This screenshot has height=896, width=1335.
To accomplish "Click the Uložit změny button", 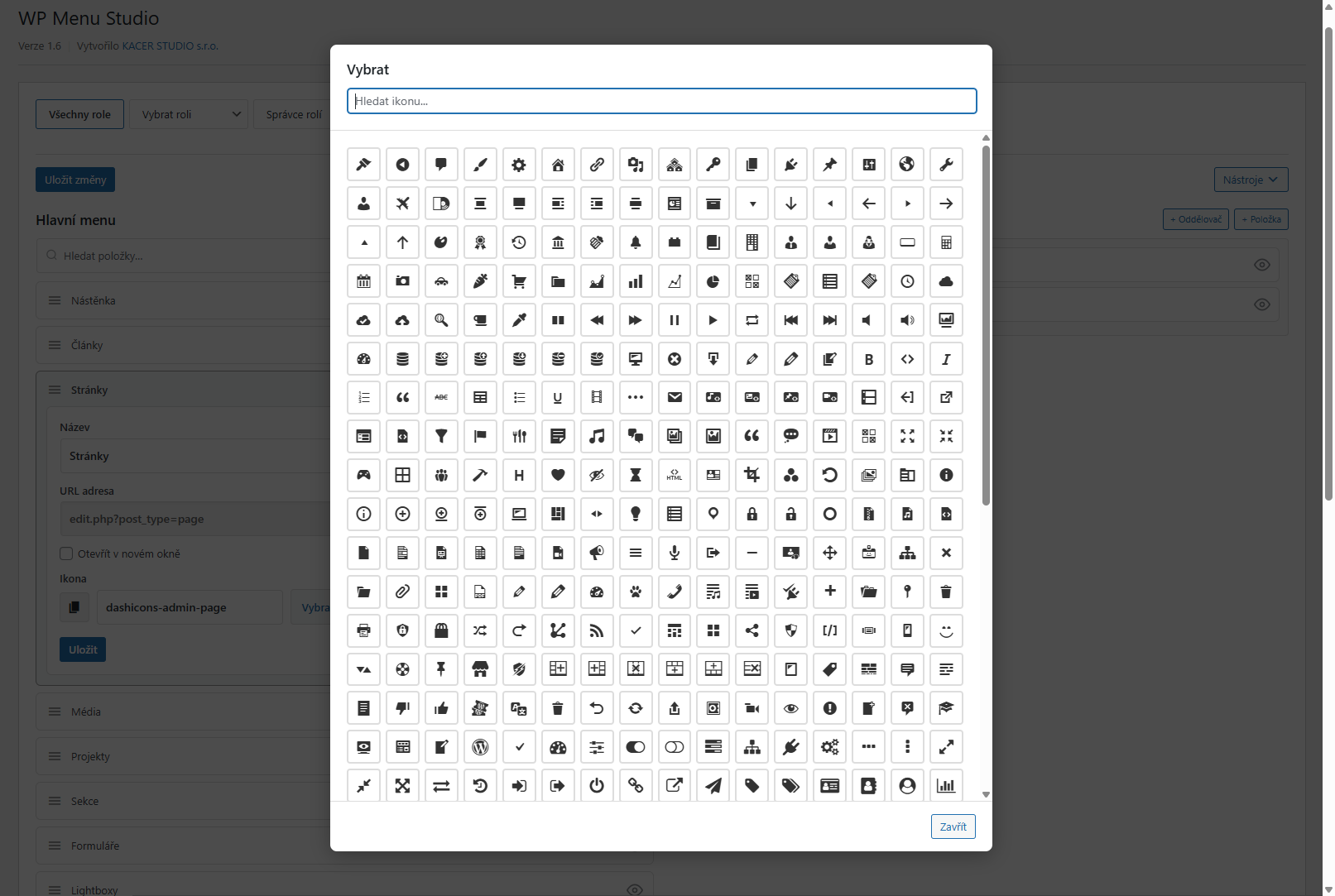I will coord(75,180).
